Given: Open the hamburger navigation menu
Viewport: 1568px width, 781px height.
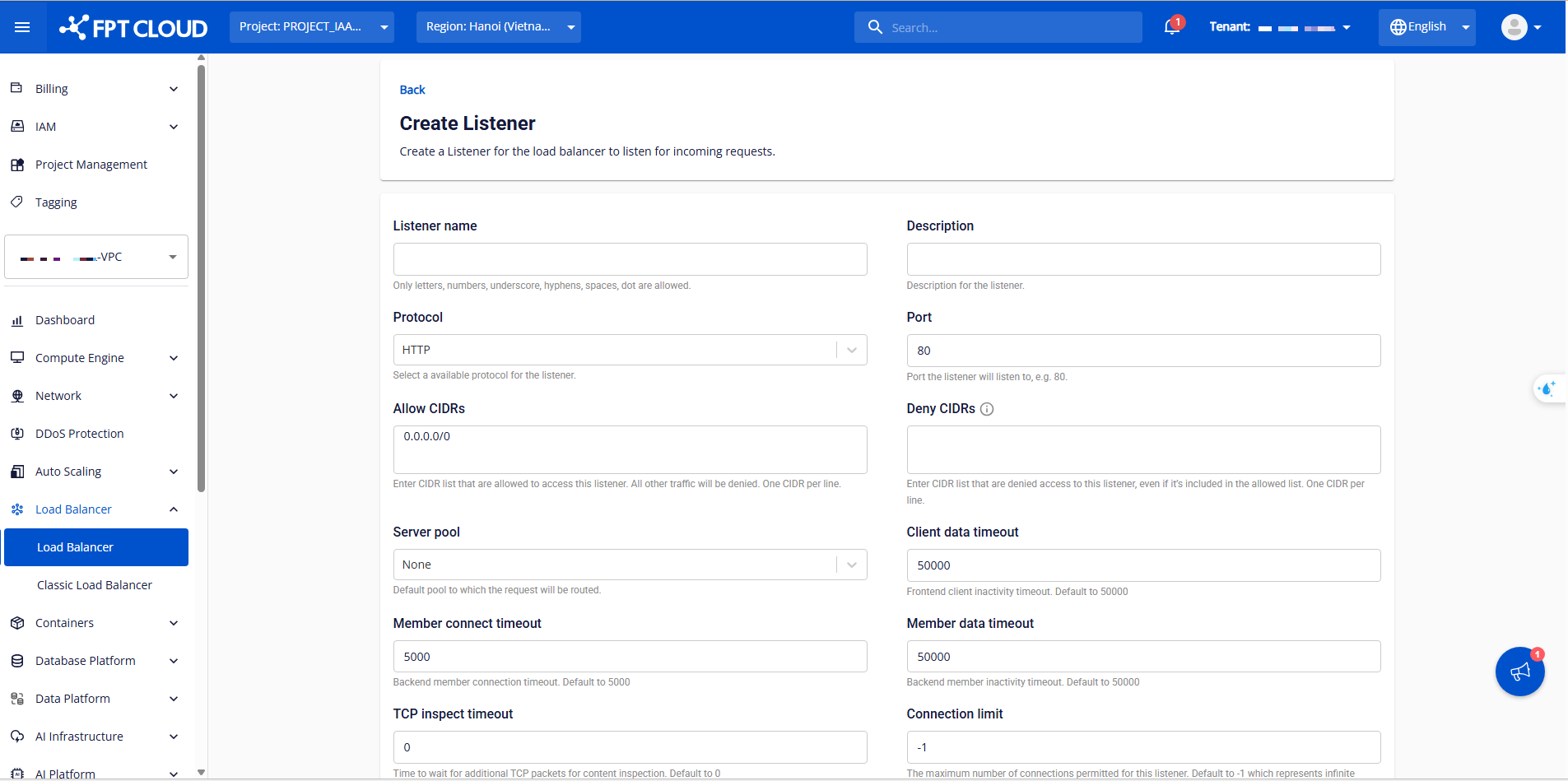Looking at the screenshot, I should pos(22,27).
